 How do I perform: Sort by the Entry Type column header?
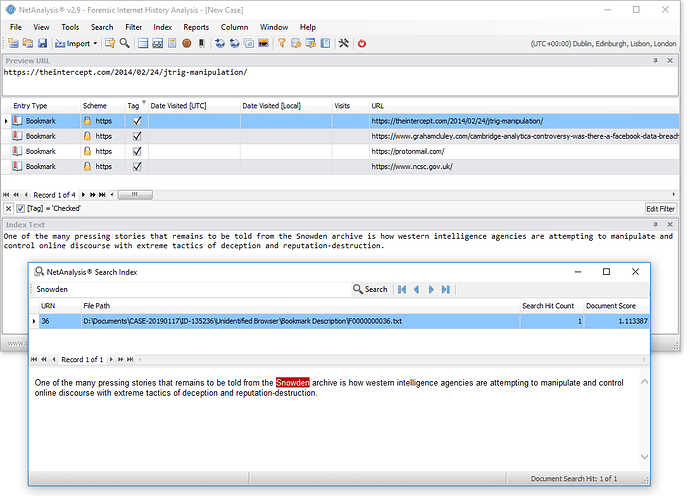pyautogui.click(x=45, y=106)
